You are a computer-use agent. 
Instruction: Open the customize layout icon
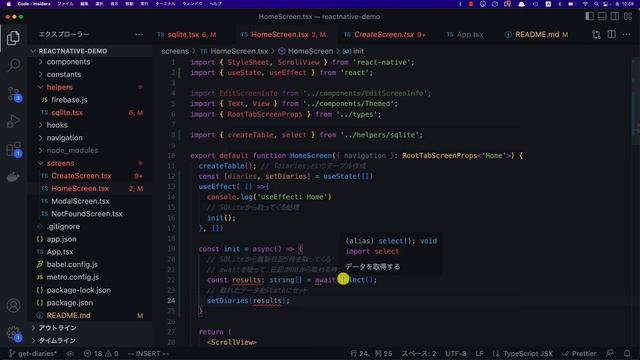pos(628,16)
